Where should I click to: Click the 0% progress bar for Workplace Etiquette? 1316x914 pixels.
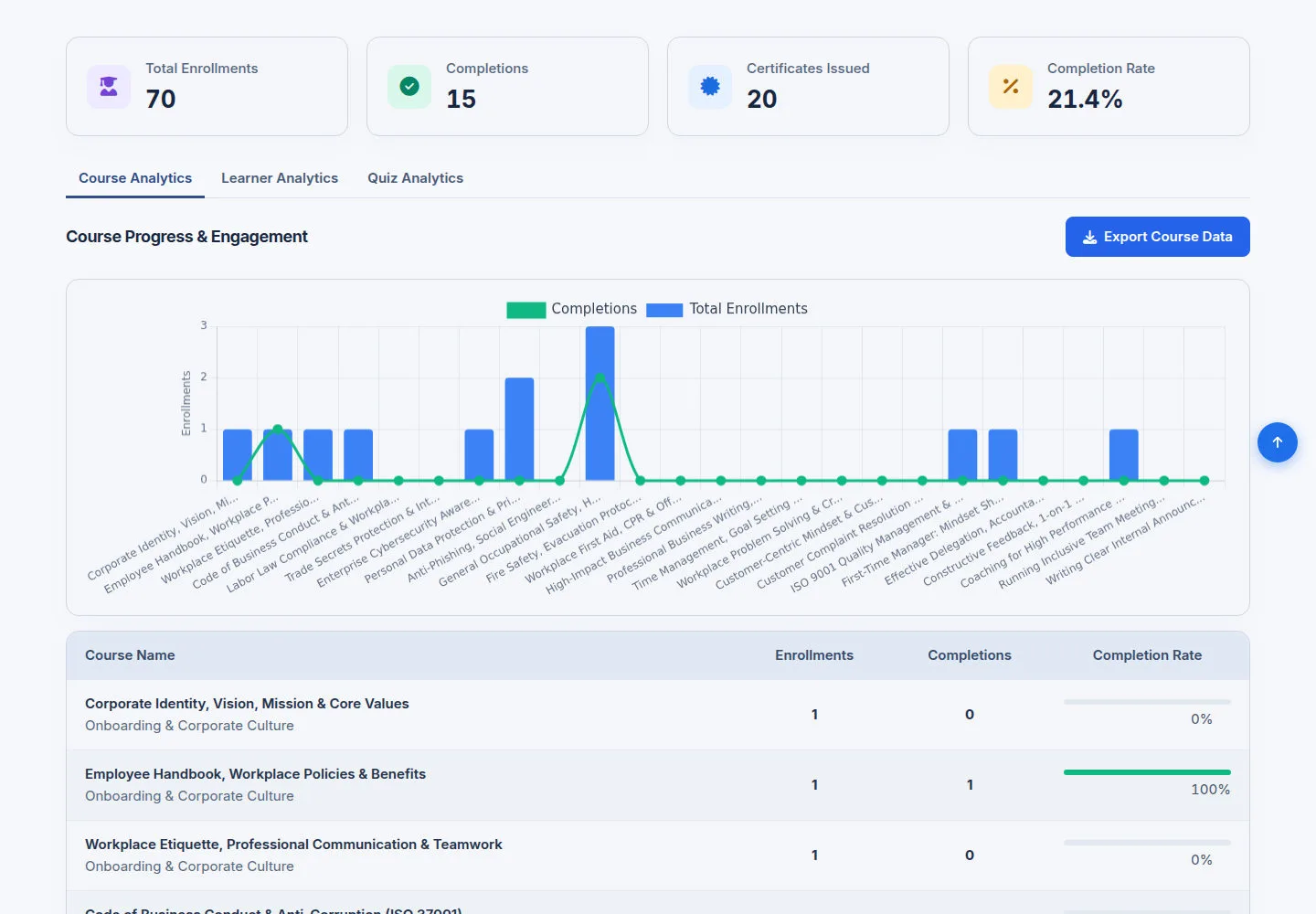[x=1147, y=843]
